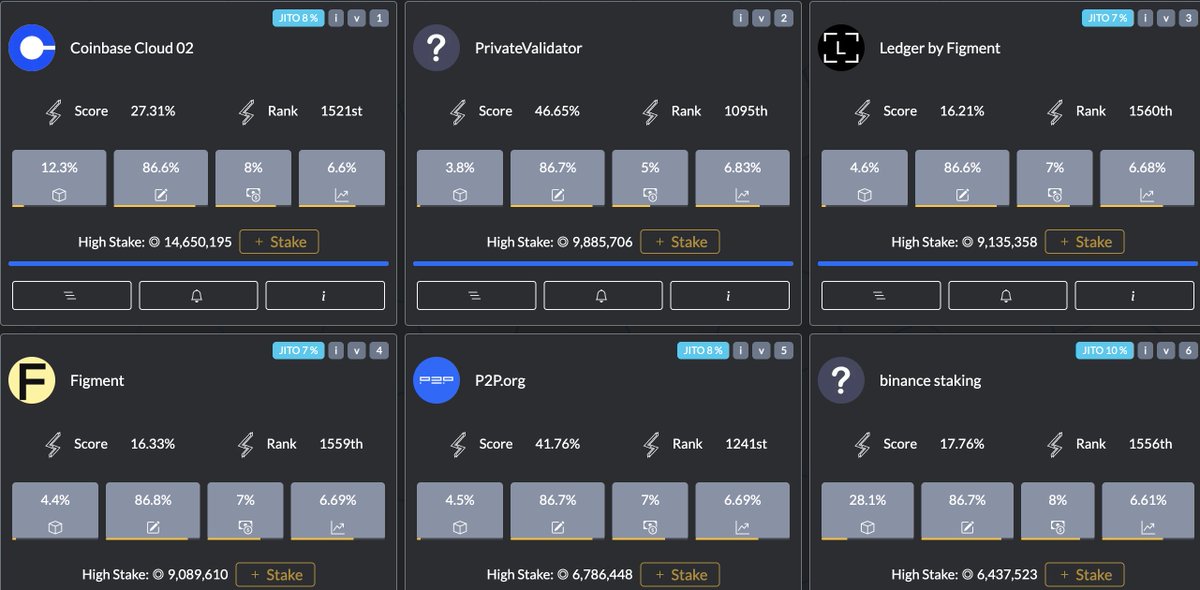Open the list menu button for Ledger by Figment

[881, 295]
